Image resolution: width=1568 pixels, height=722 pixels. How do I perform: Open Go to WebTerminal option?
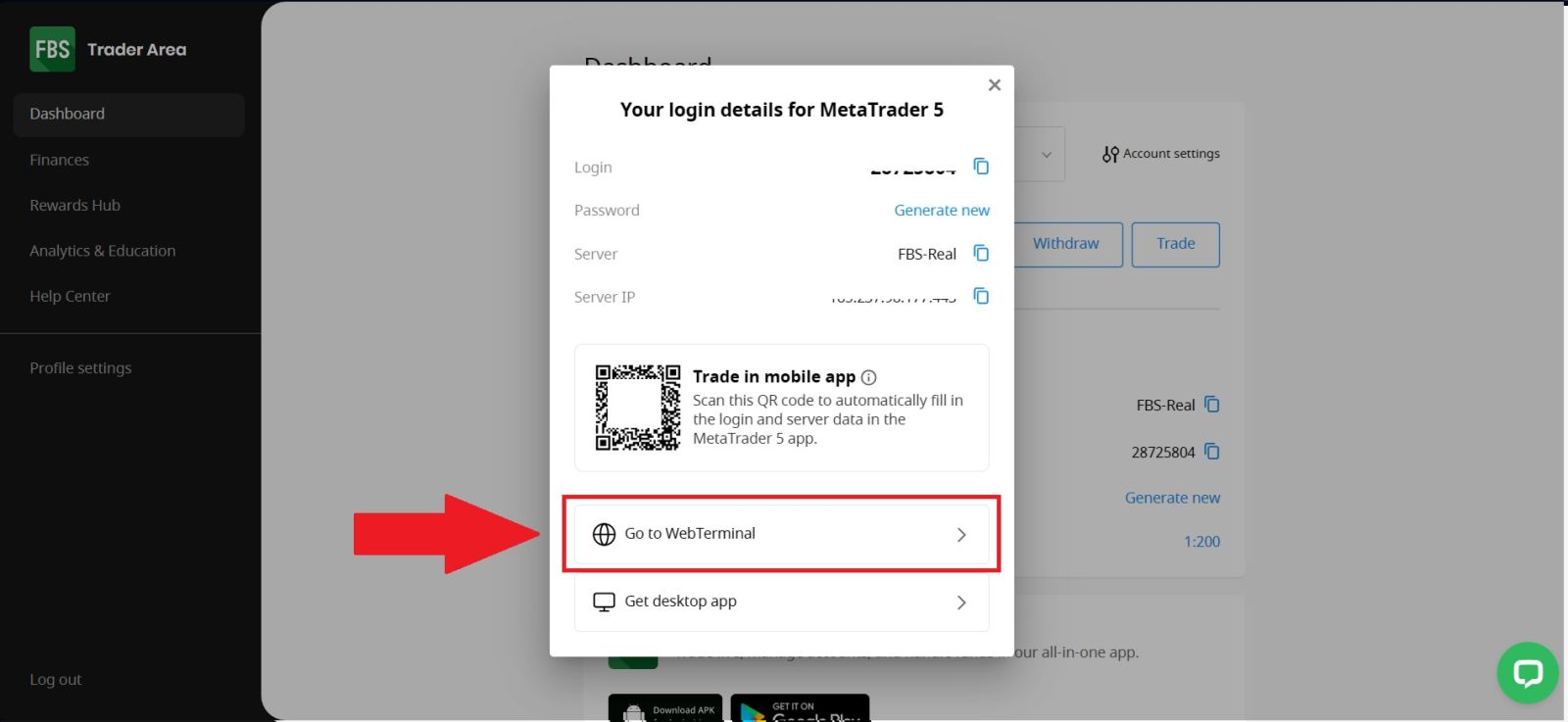[x=781, y=534]
